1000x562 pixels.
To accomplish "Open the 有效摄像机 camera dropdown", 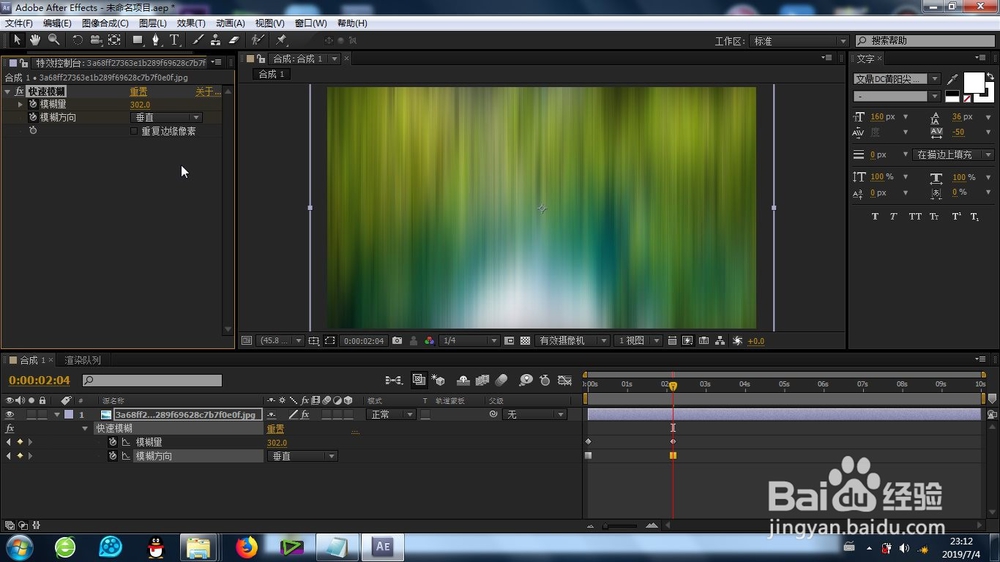I will pyautogui.click(x=572, y=341).
